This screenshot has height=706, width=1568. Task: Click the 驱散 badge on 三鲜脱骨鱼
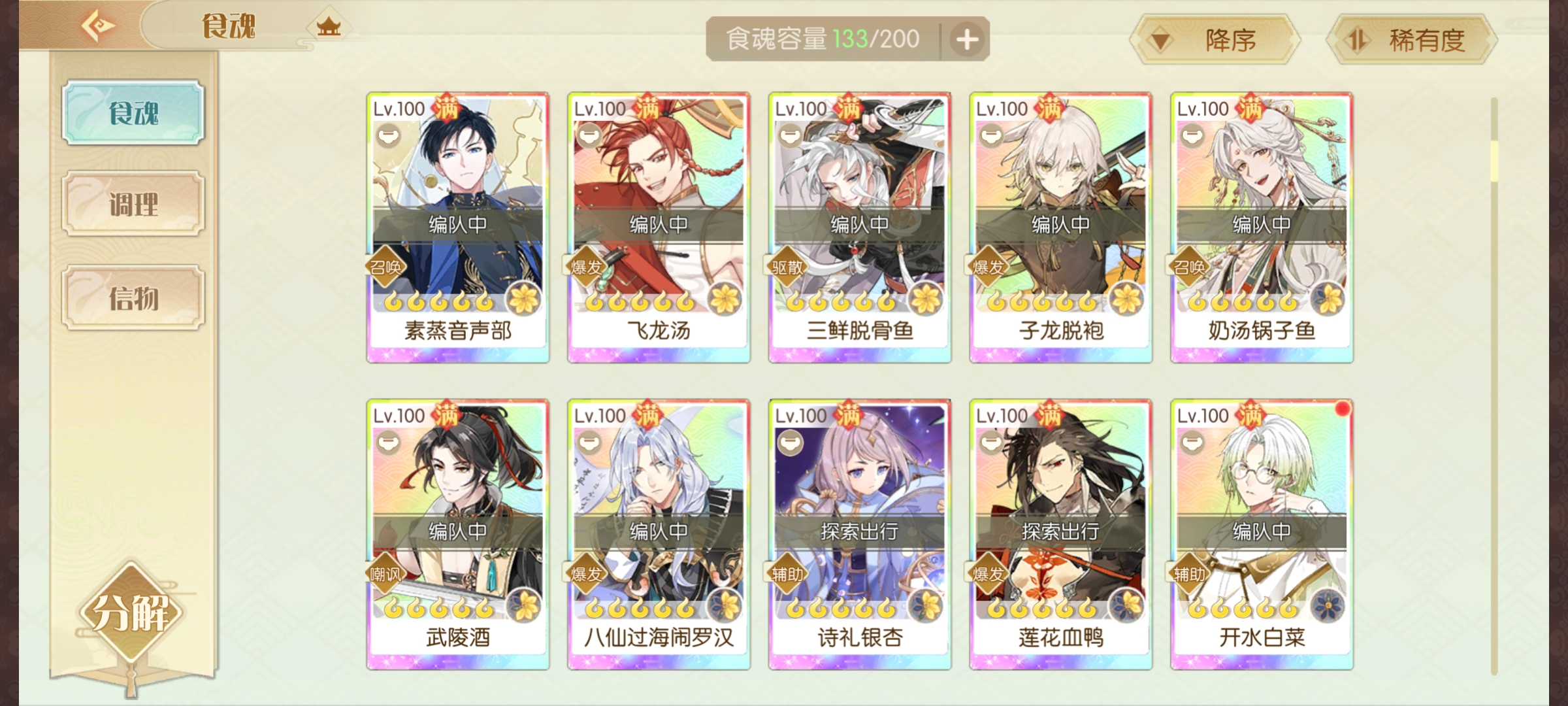tap(787, 267)
